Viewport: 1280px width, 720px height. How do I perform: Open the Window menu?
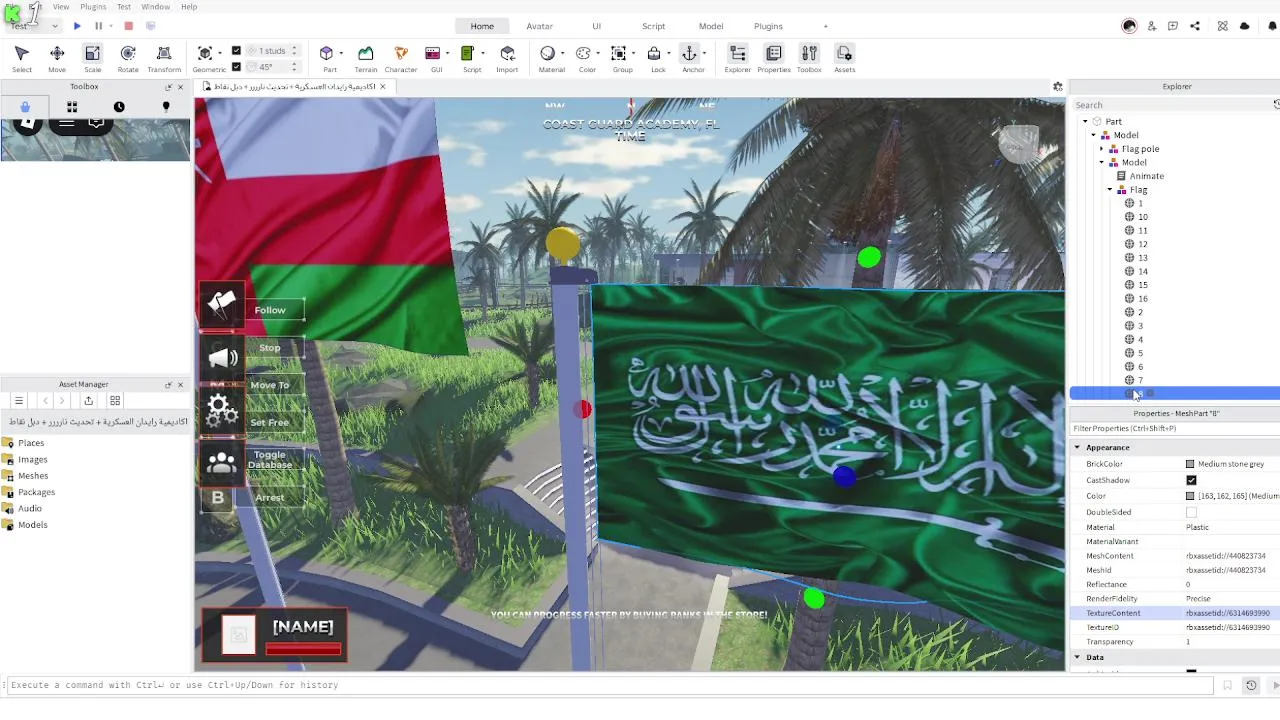(155, 7)
